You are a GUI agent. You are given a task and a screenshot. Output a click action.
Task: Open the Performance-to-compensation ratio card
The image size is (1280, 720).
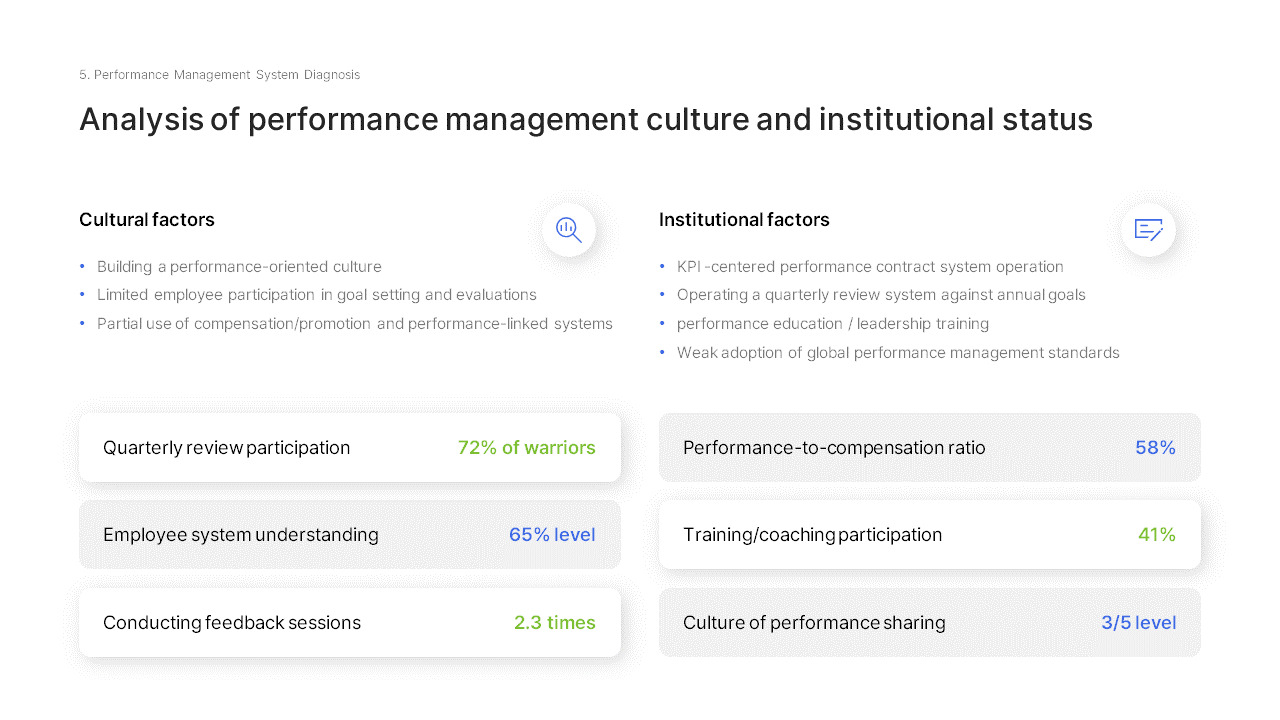tap(929, 447)
